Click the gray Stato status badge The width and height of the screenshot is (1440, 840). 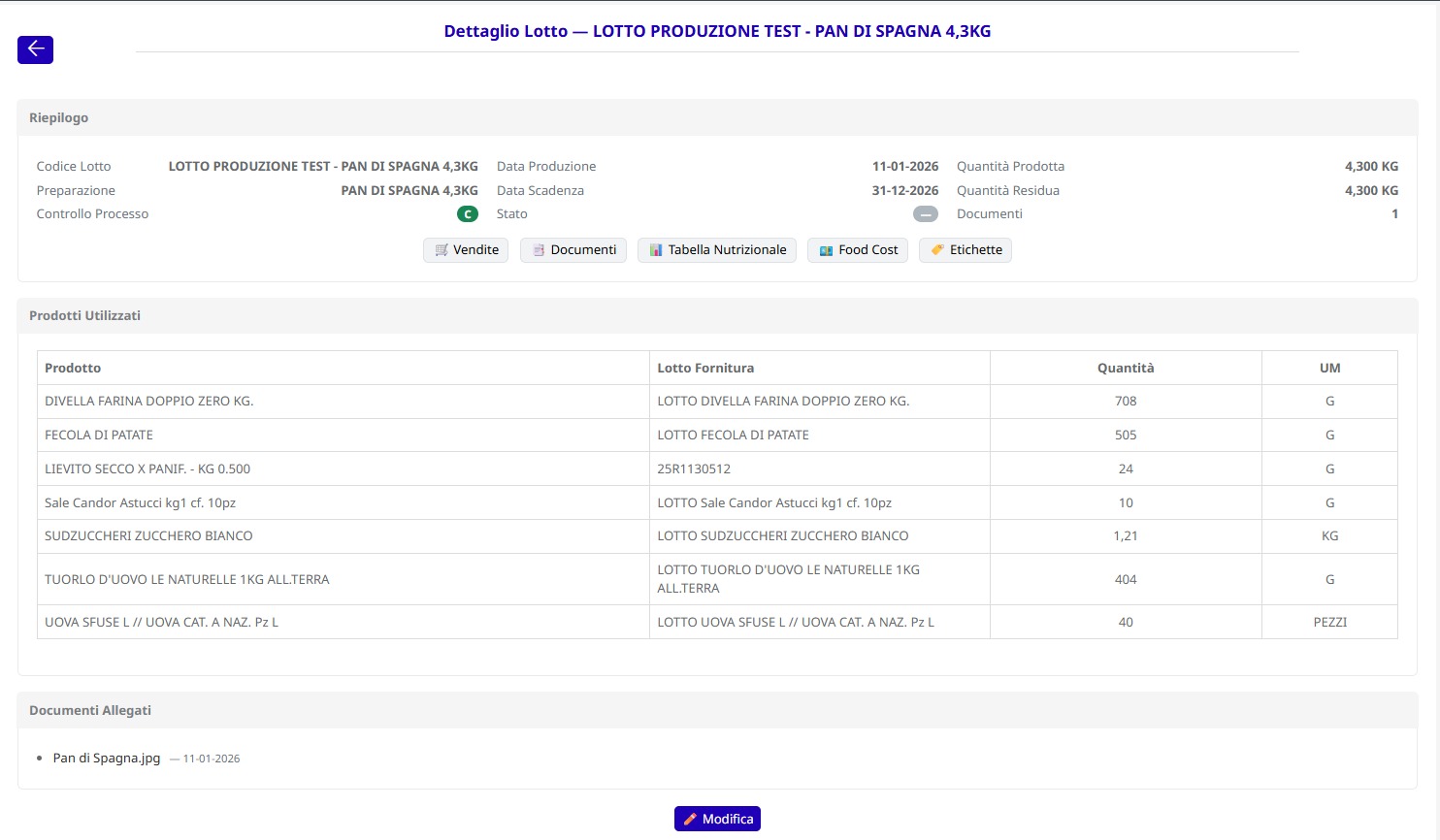pyautogui.click(x=926, y=214)
